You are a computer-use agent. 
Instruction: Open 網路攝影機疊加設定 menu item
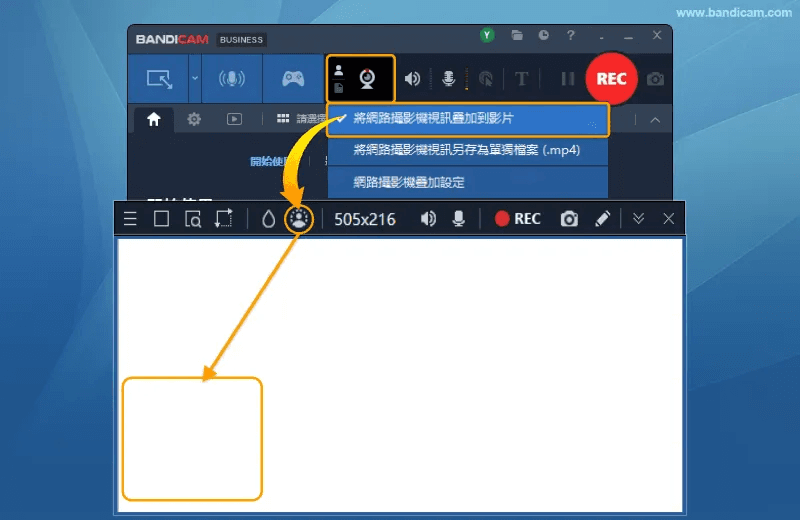[x=468, y=182]
